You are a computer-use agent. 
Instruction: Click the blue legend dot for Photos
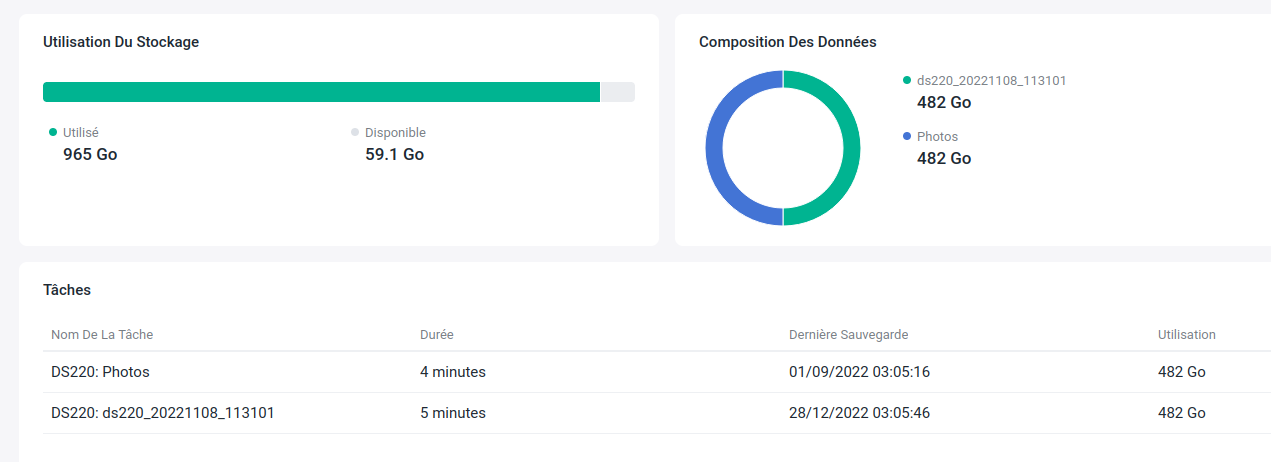pos(907,136)
